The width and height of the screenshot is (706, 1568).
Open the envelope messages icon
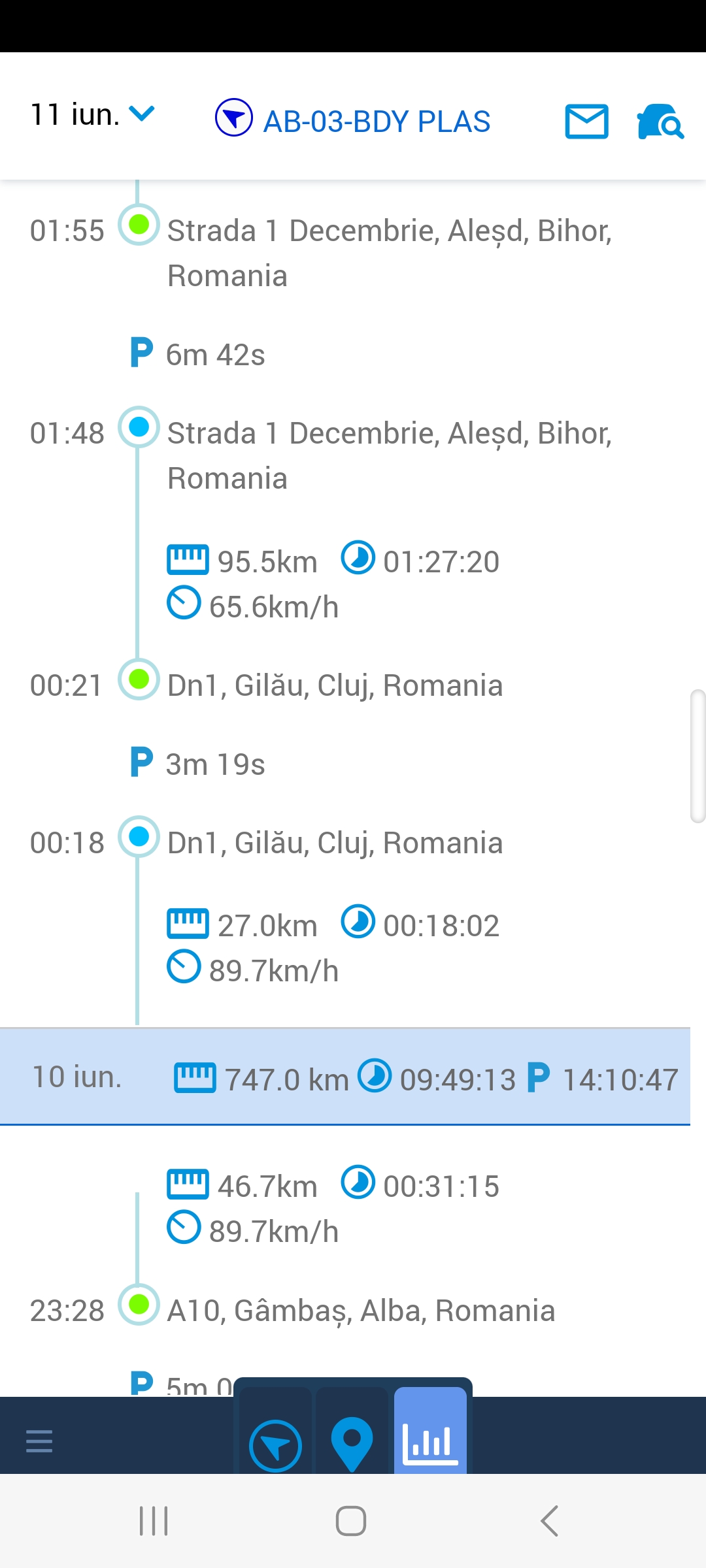pos(586,122)
